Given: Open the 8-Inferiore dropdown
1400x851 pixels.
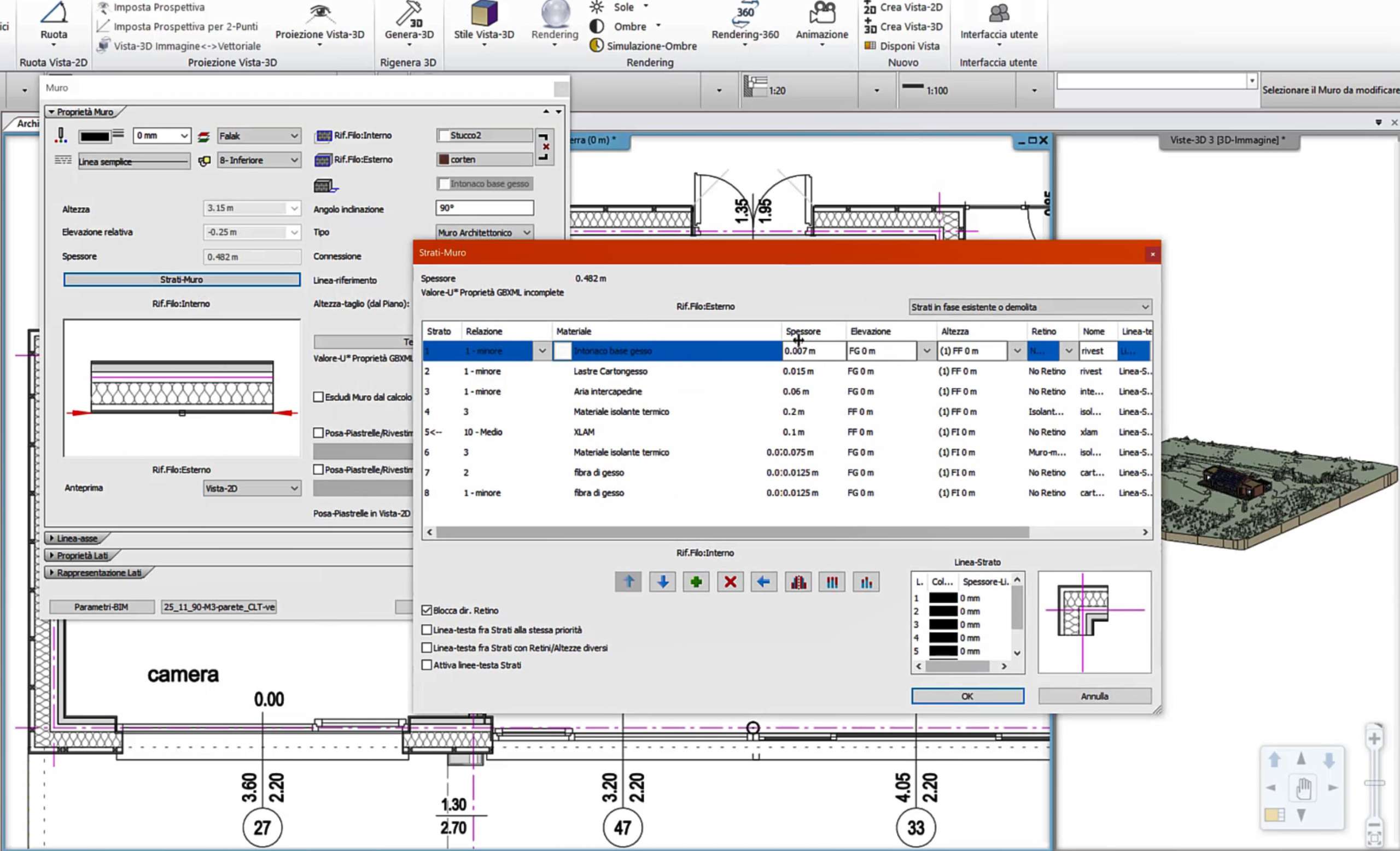Looking at the screenshot, I should coord(259,160).
